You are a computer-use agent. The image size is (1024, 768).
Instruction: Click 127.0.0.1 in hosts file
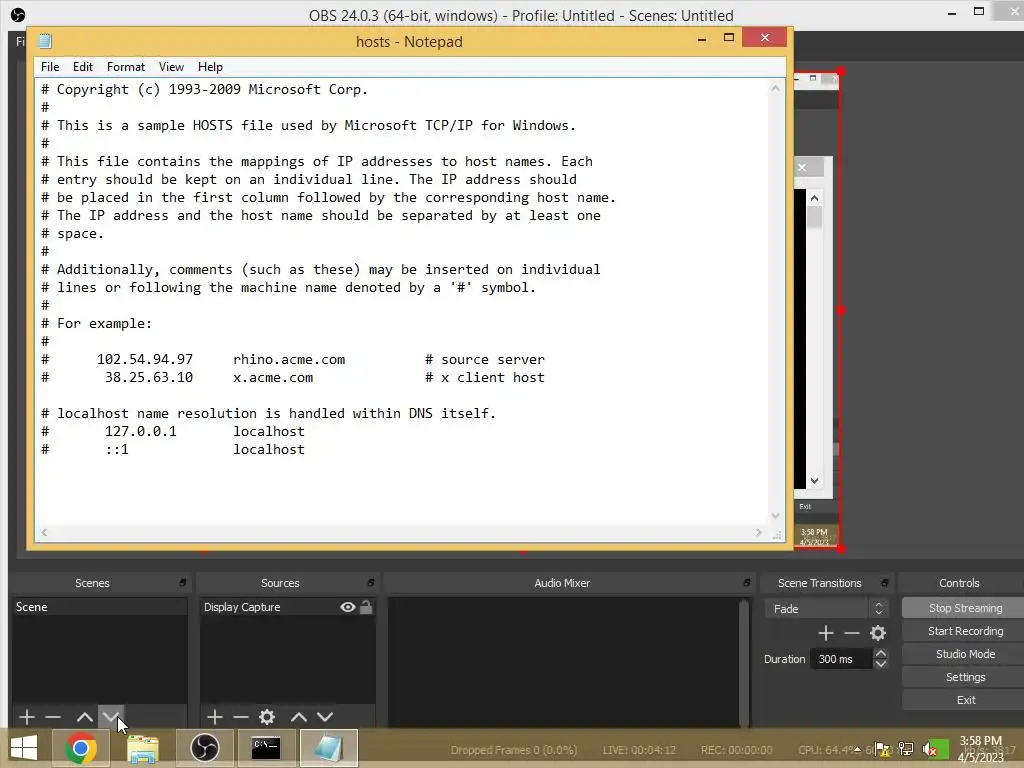140,431
